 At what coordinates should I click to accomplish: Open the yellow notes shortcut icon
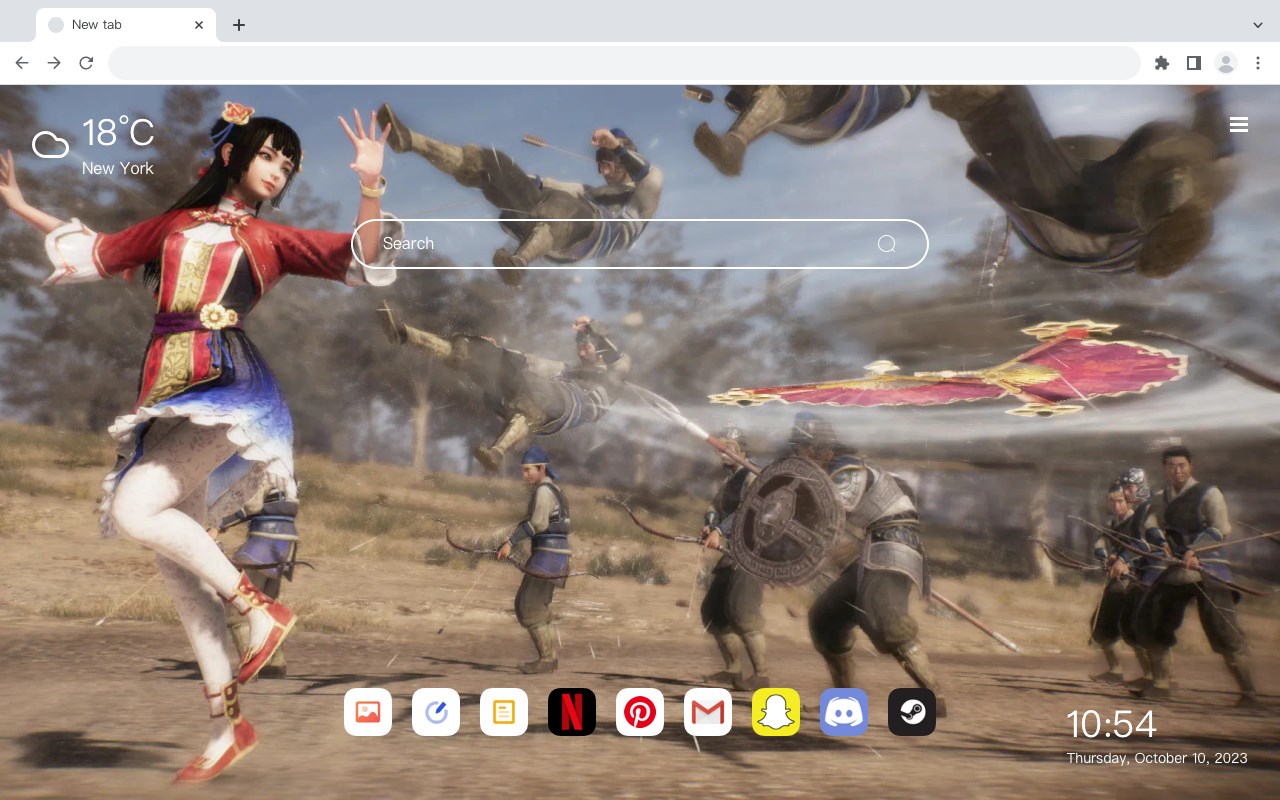pyautogui.click(x=504, y=712)
